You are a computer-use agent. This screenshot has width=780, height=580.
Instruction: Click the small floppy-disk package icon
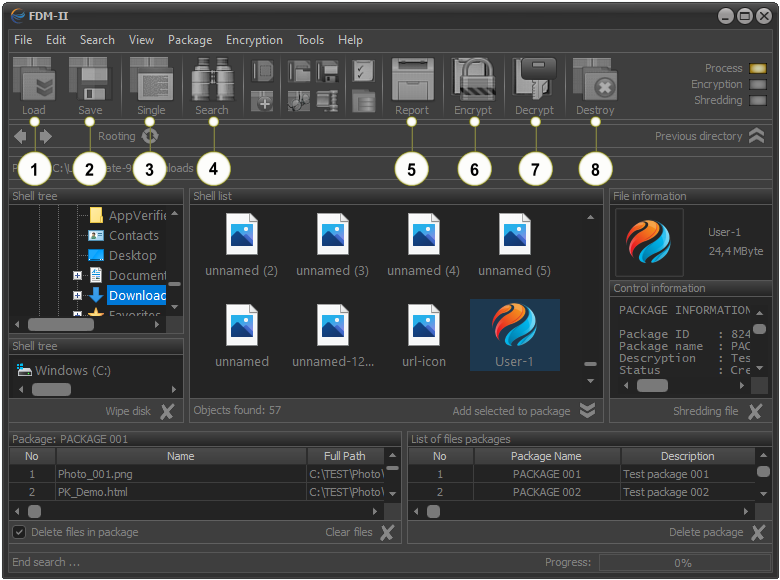point(327,71)
